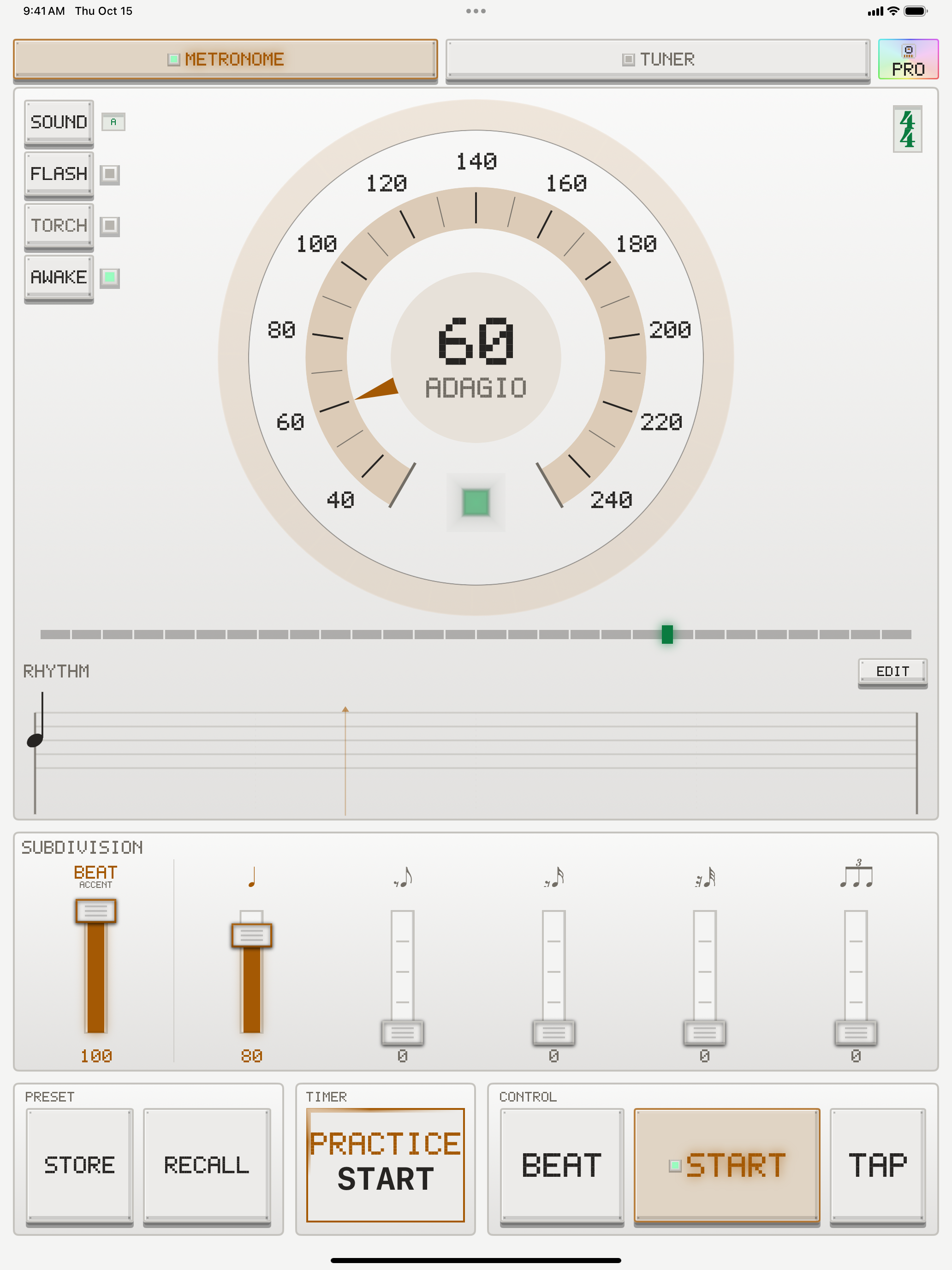Click RECALL preset button
952x1270 pixels.
[207, 1166]
